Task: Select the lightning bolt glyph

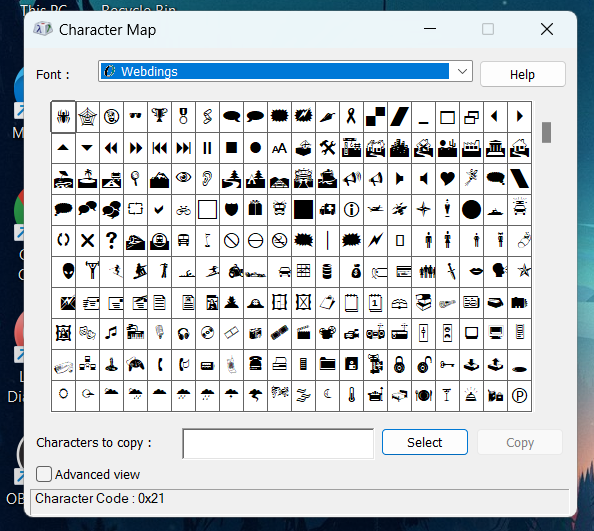Action: tap(375, 241)
